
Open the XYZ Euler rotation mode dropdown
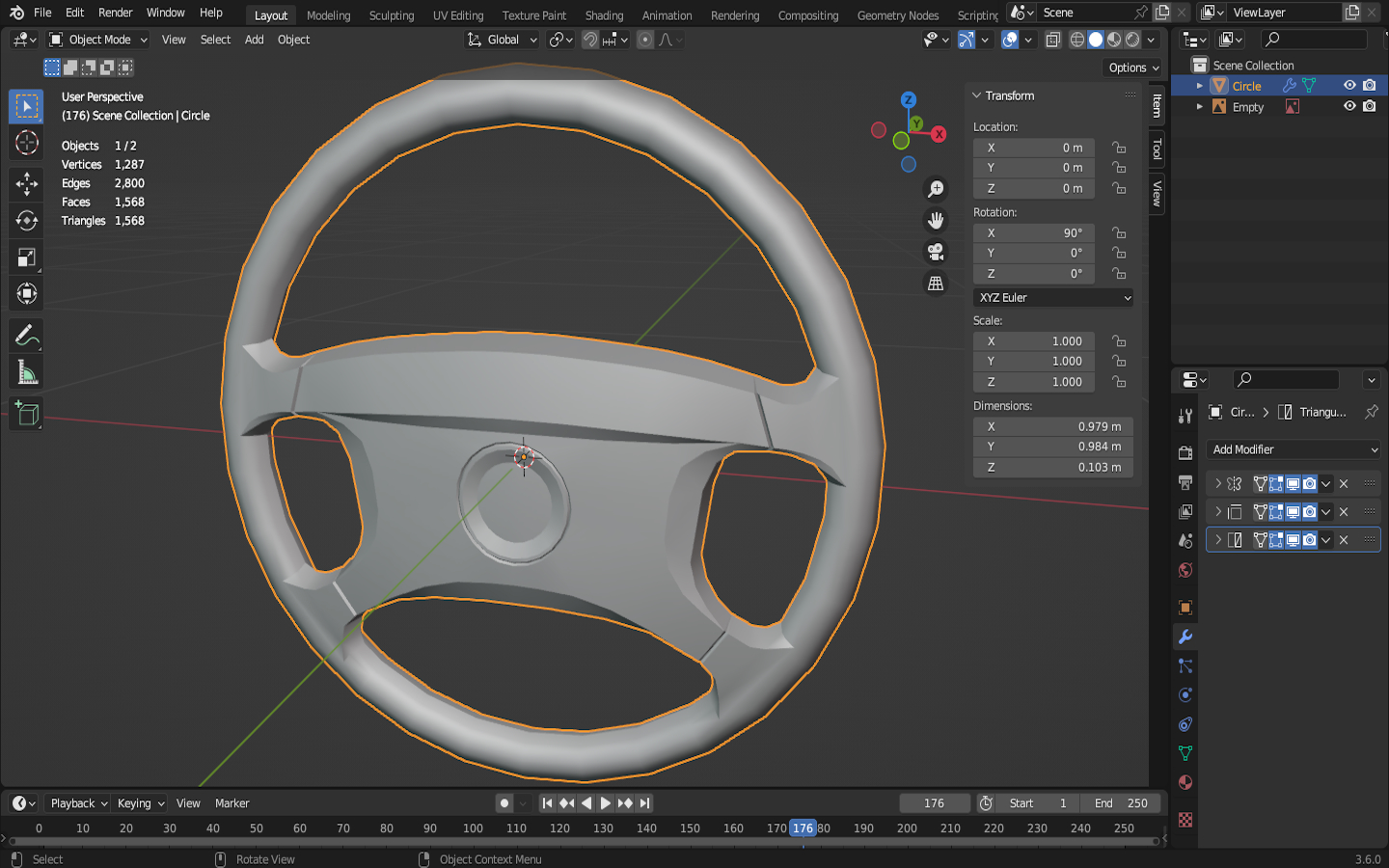pos(1053,298)
